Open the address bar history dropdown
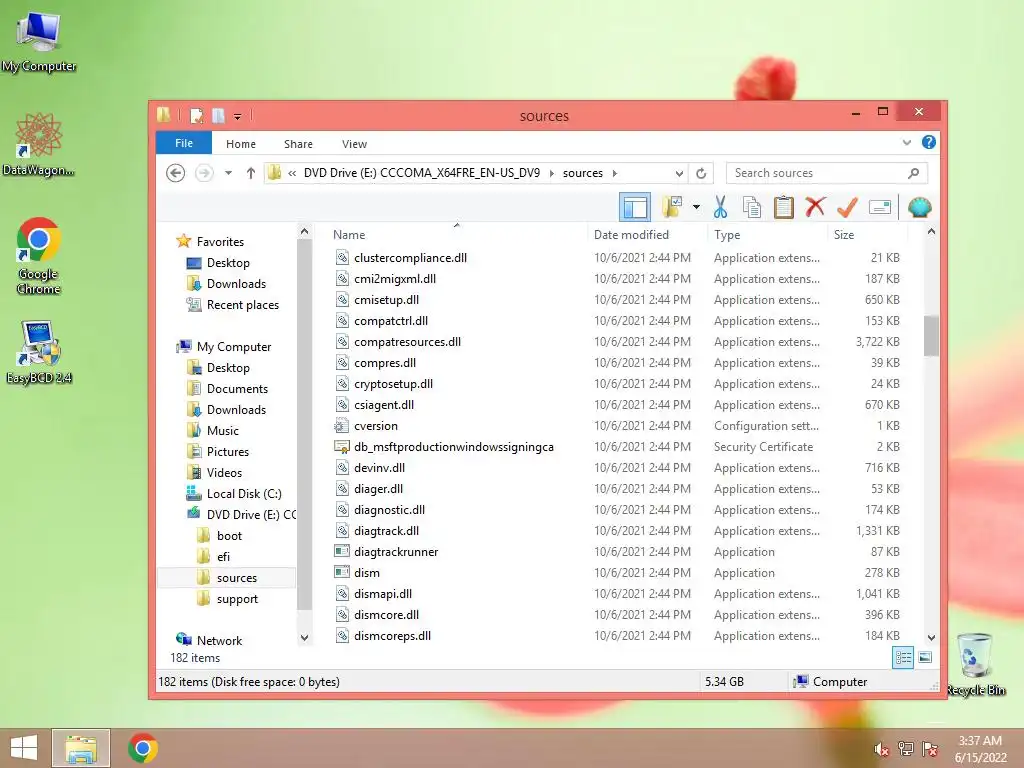This screenshot has height=768, width=1024. coord(679,173)
